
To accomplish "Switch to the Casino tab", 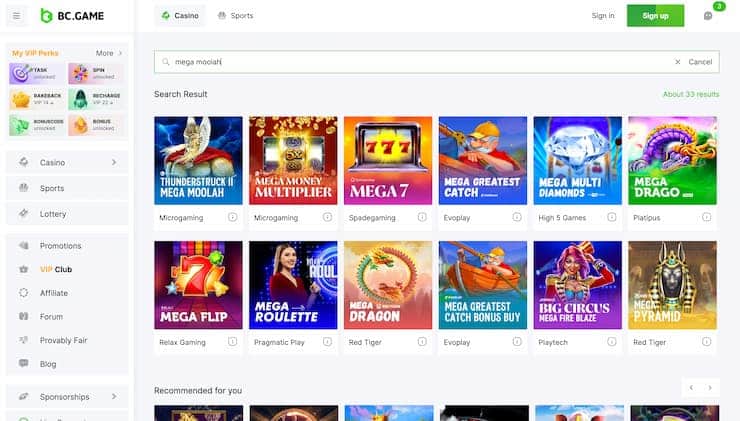I will 180,16.
